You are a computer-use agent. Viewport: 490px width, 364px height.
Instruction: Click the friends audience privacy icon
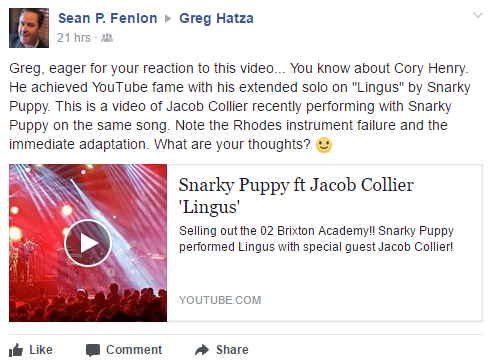pos(107,38)
